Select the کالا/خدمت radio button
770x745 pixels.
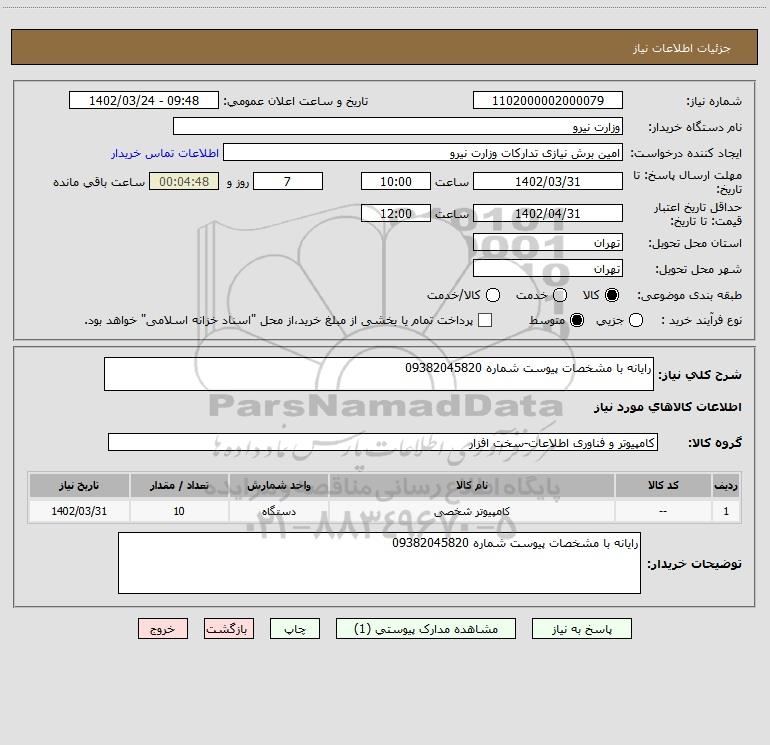click(493, 295)
